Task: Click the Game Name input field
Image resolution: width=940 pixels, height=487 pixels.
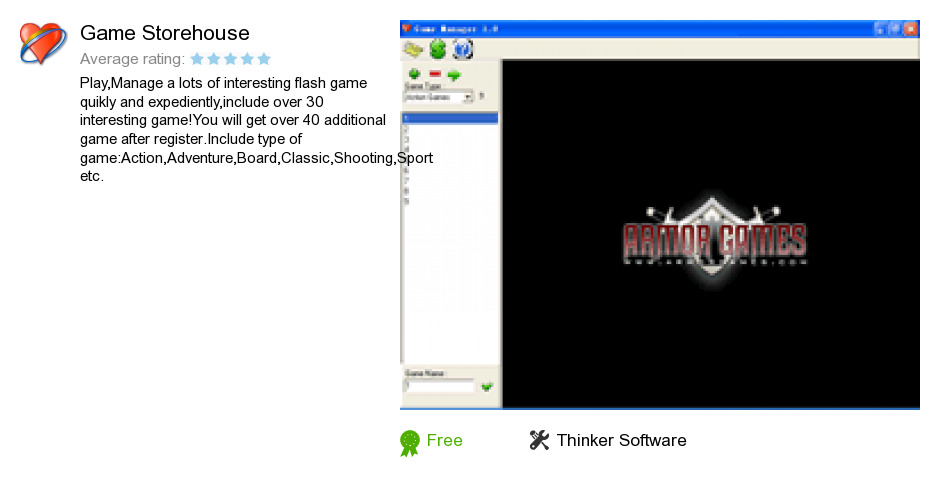Action: click(439, 387)
